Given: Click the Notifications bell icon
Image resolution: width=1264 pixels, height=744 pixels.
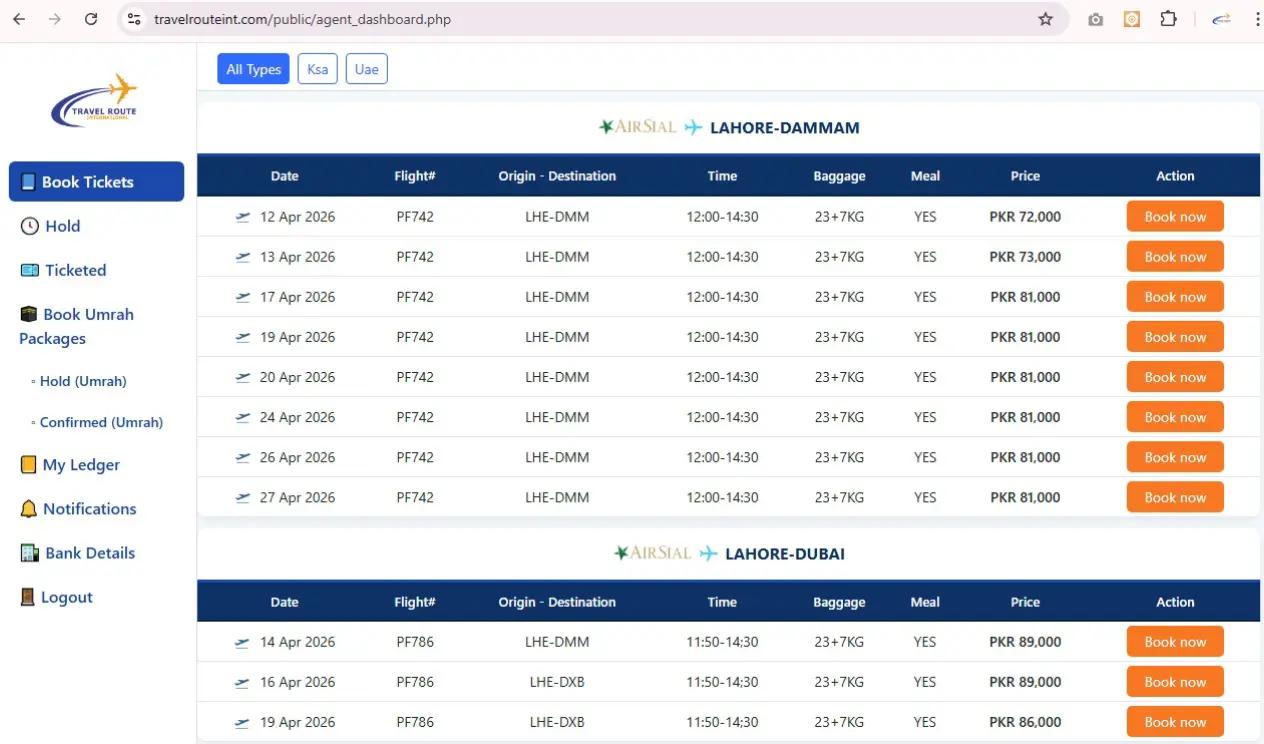Looking at the screenshot, I should point(29,509).
